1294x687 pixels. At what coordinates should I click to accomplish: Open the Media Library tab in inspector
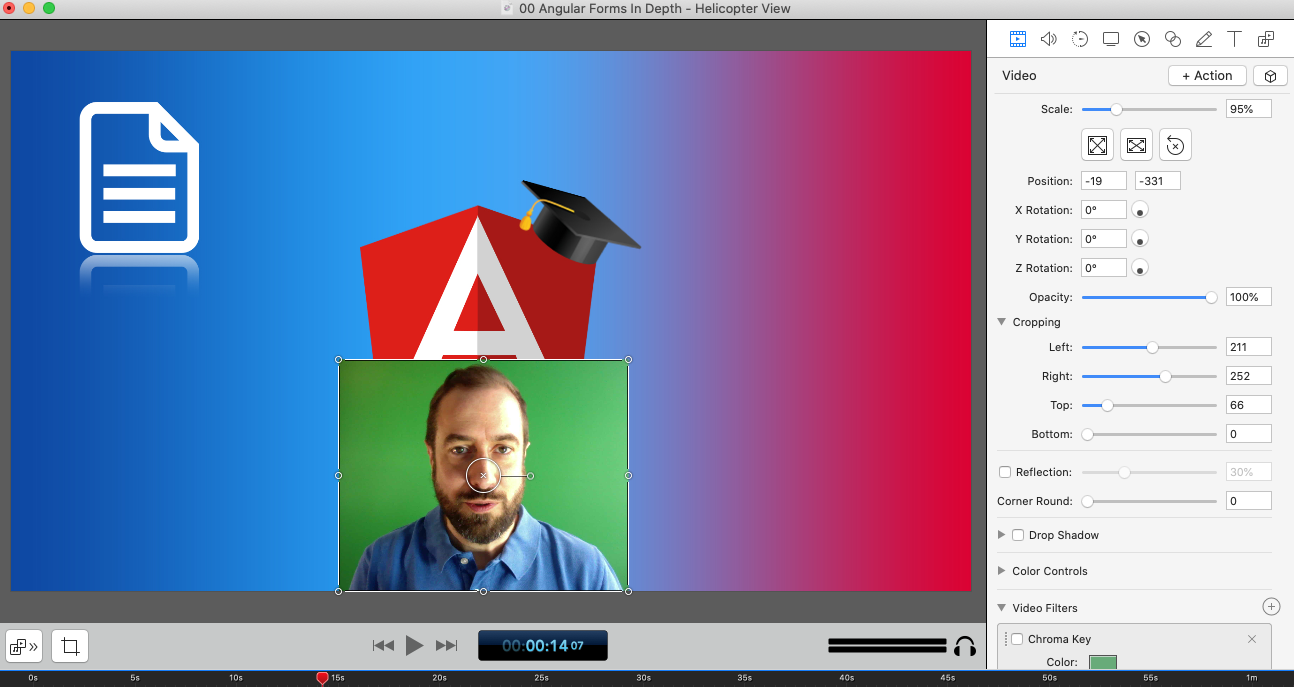click(x=1266, y=39)
